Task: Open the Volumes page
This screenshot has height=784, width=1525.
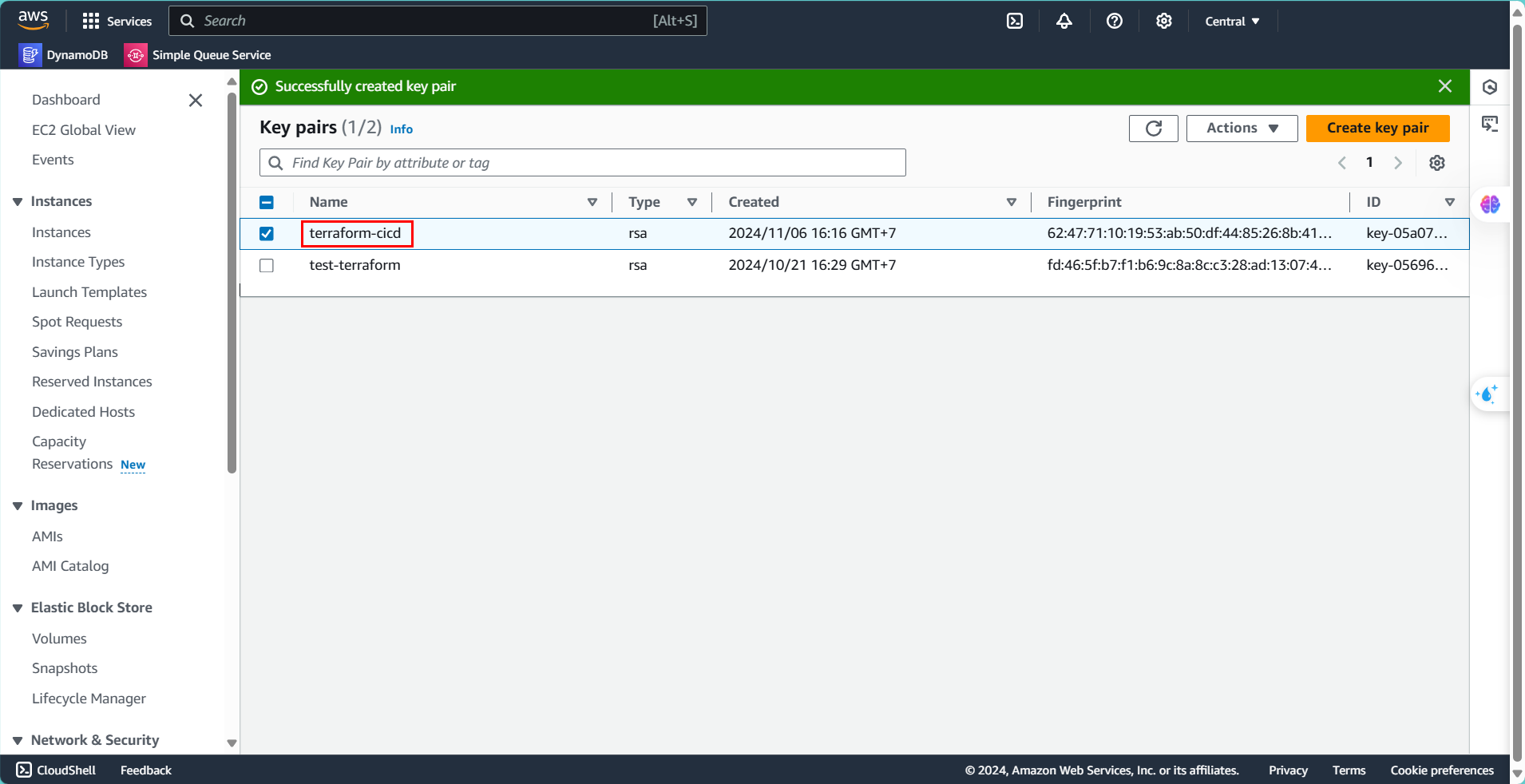Action: pyautogui.click(x=59, y=639)
